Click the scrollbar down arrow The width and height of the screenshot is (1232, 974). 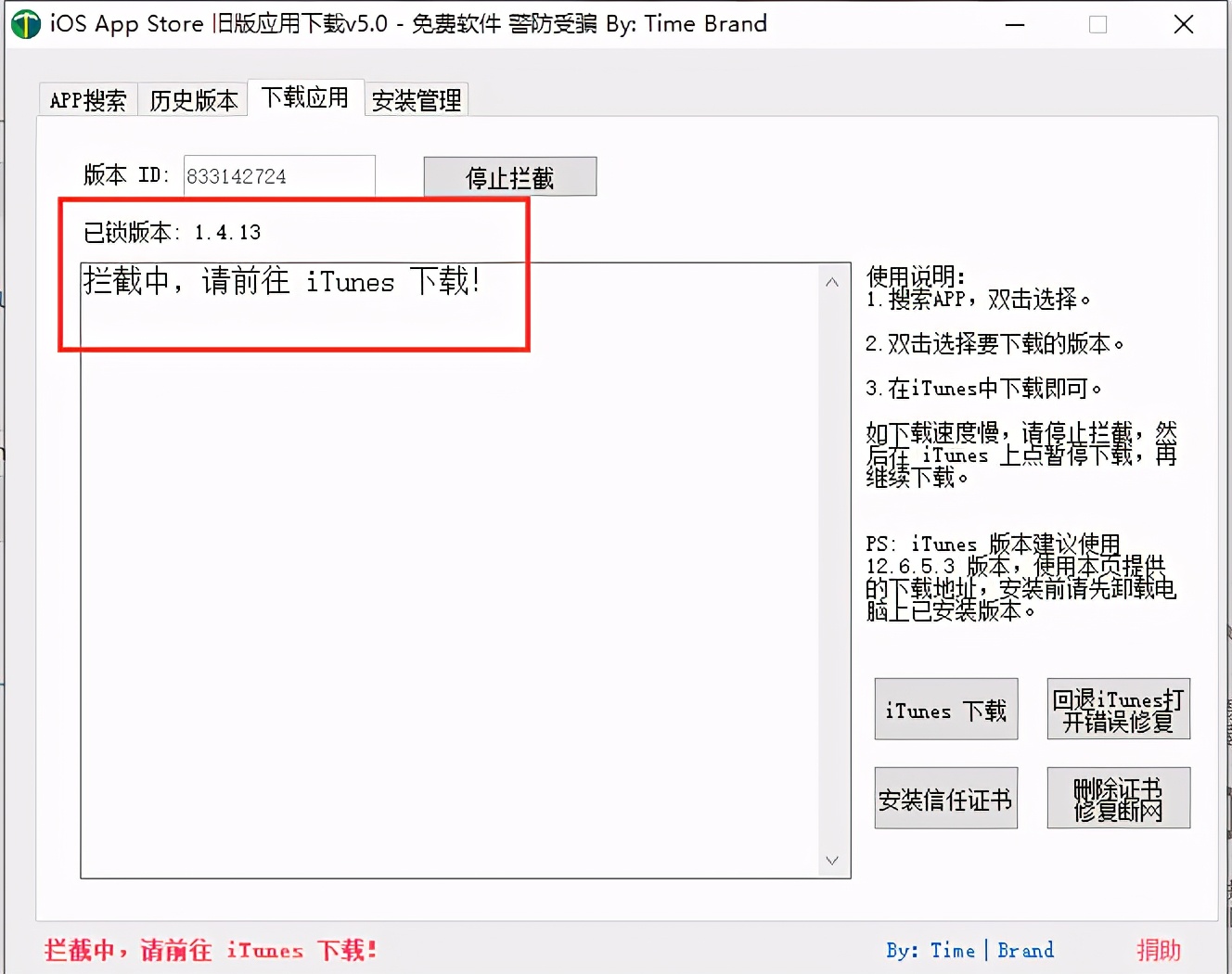[x=831, y=861]
